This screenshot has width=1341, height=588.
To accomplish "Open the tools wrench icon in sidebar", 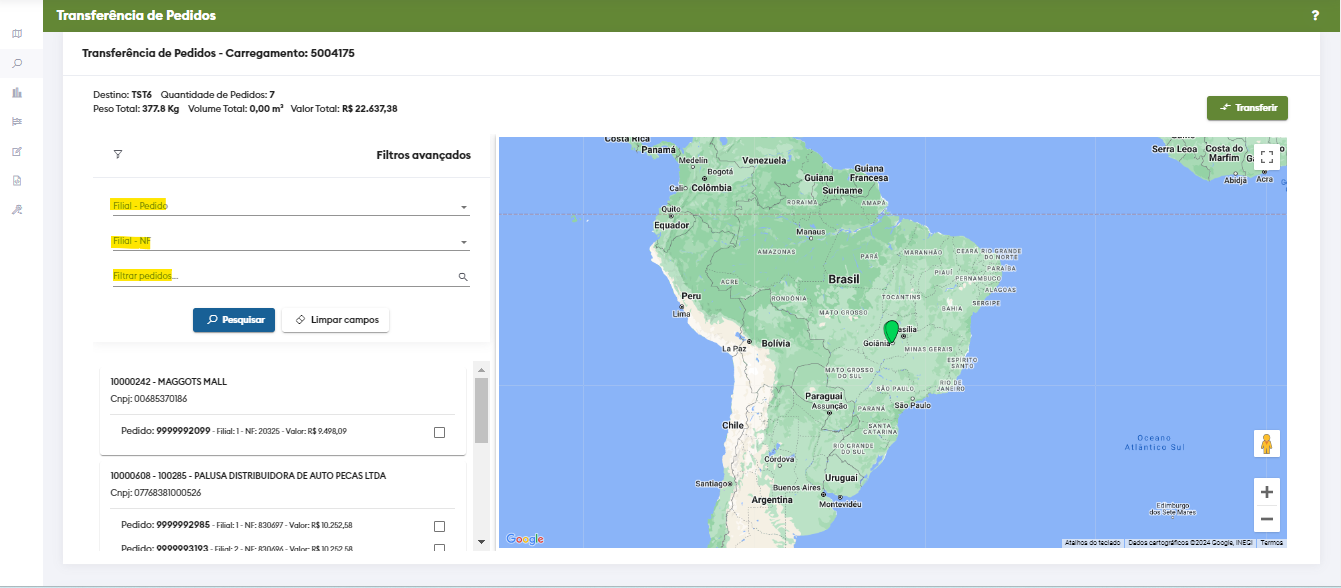I will tap(17, 210).
